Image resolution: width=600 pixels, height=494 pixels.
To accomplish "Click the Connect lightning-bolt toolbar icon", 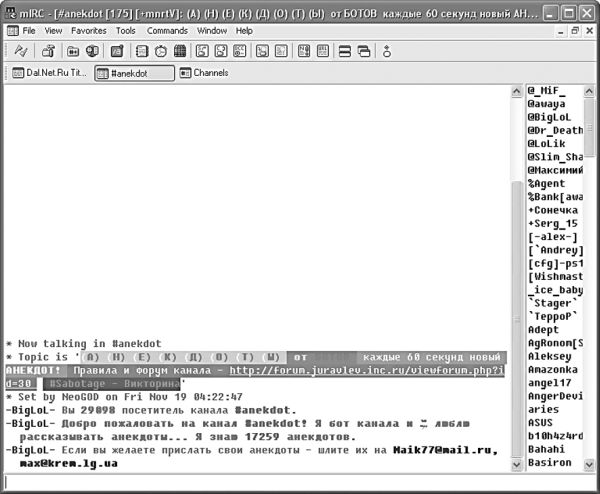I will (x=18, y=51).
